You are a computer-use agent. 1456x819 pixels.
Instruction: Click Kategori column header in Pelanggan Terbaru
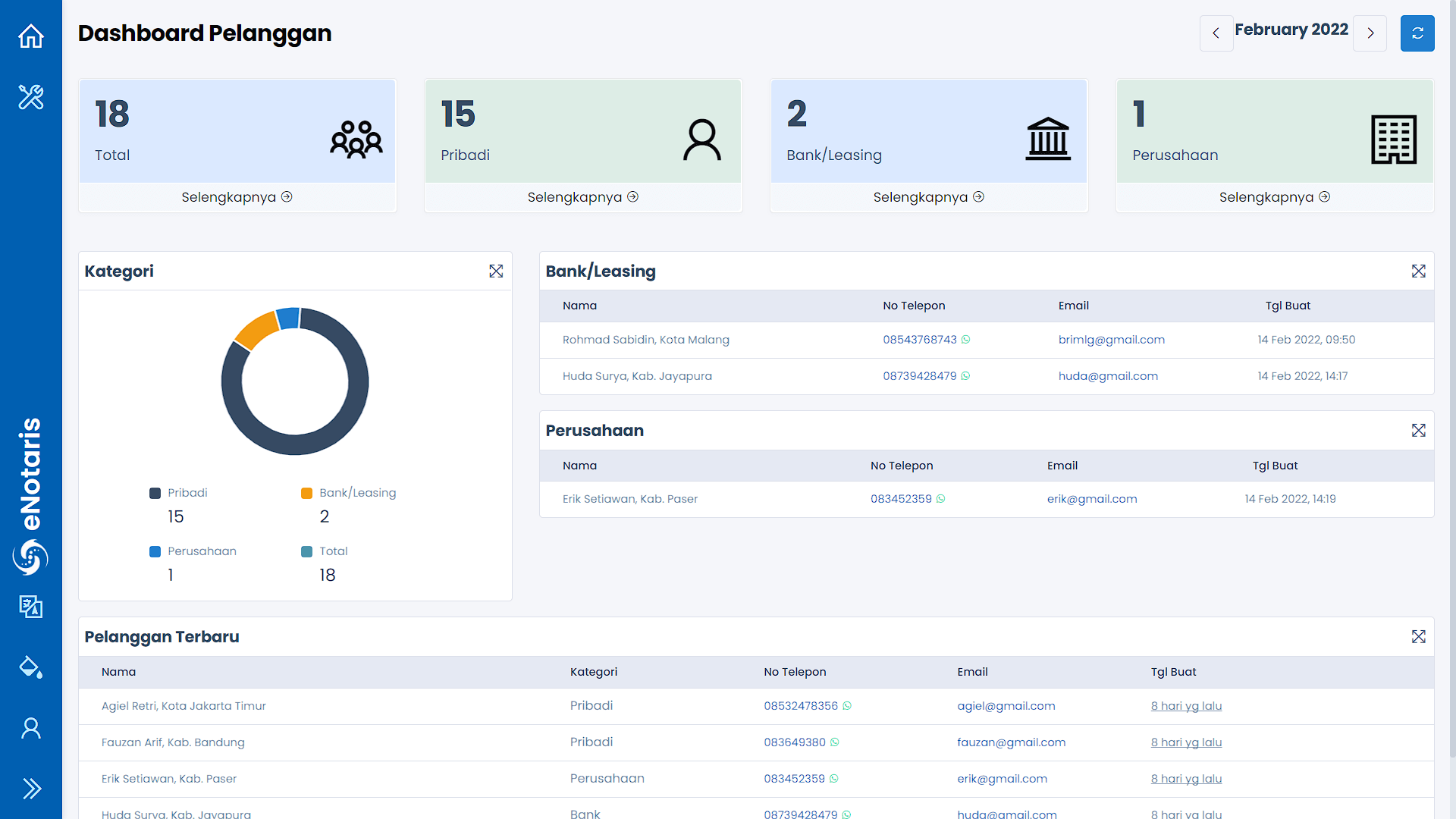tap(594, 672)
